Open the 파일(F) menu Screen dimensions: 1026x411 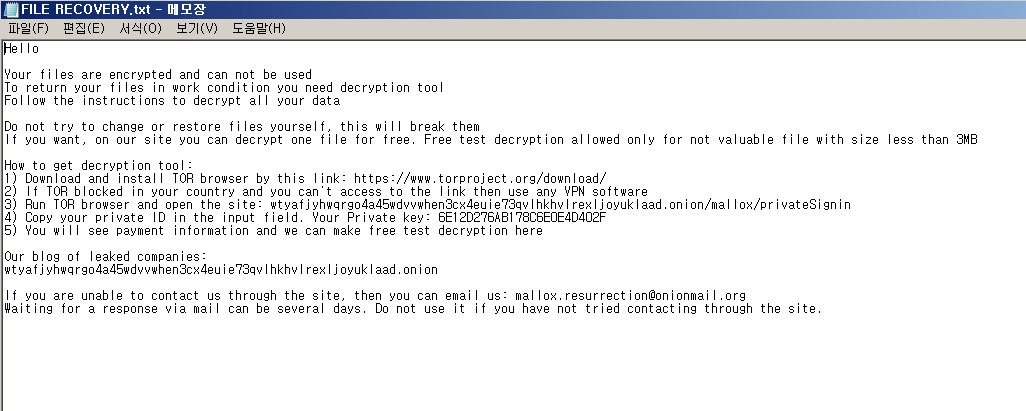point(28,28)
